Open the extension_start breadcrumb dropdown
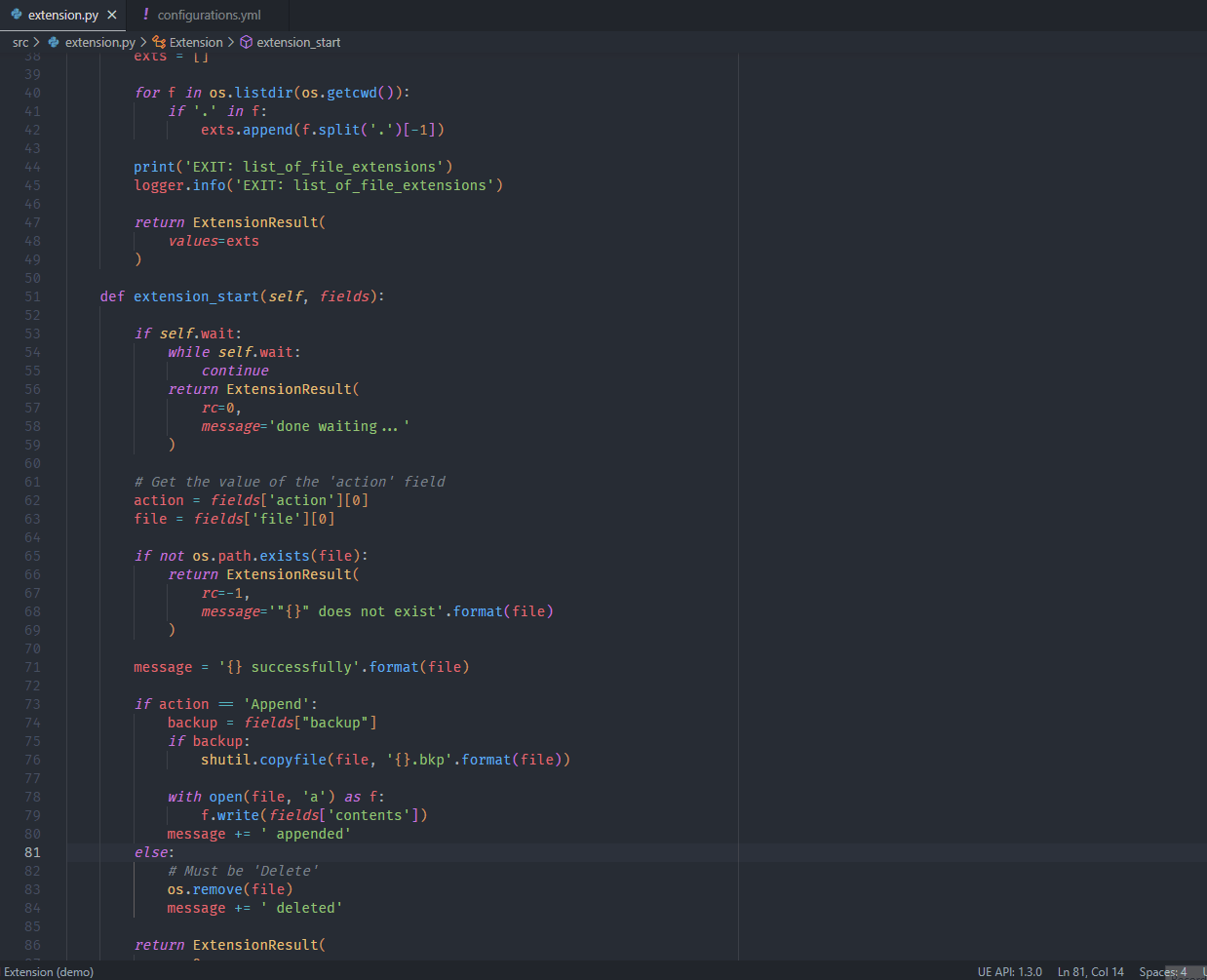The height and width of the screenshot is (980, 1207). (298, 42)
